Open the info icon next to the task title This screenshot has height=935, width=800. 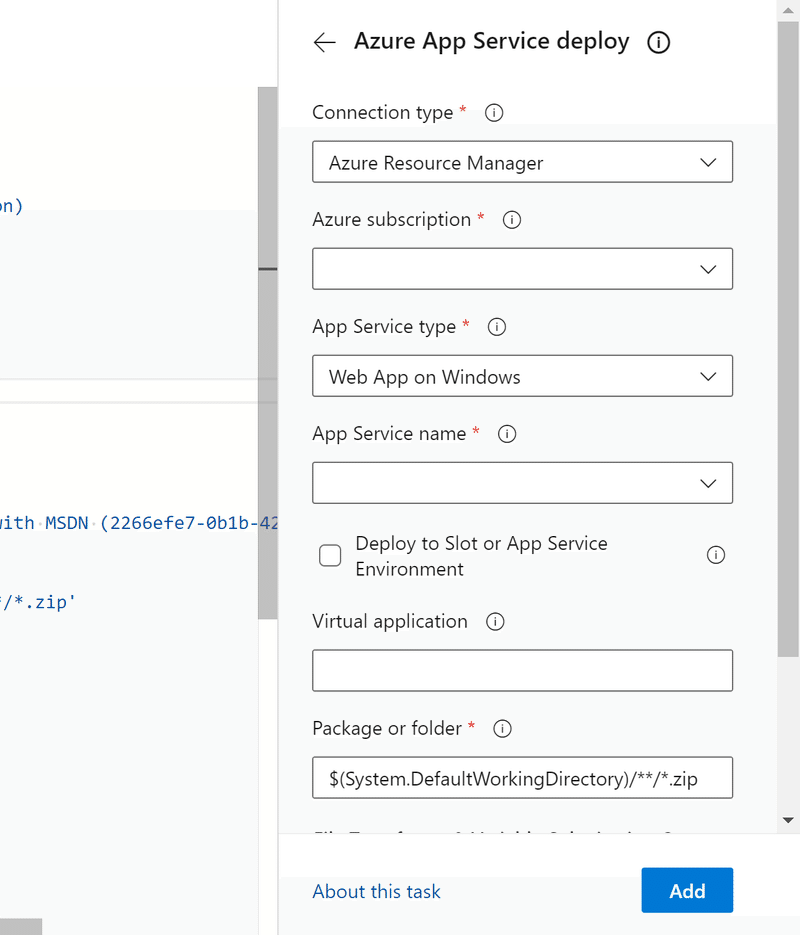[x=658, y=42]
